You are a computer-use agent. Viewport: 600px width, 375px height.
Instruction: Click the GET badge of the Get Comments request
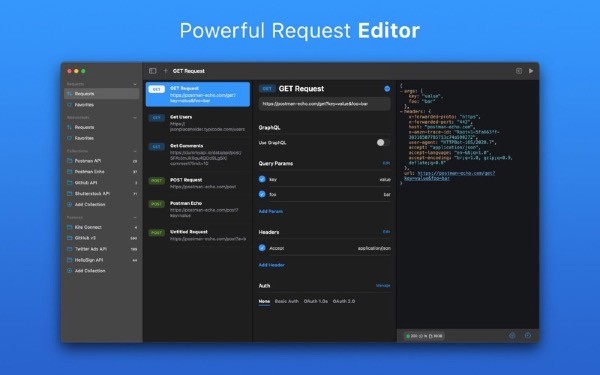tap(157, 147)
